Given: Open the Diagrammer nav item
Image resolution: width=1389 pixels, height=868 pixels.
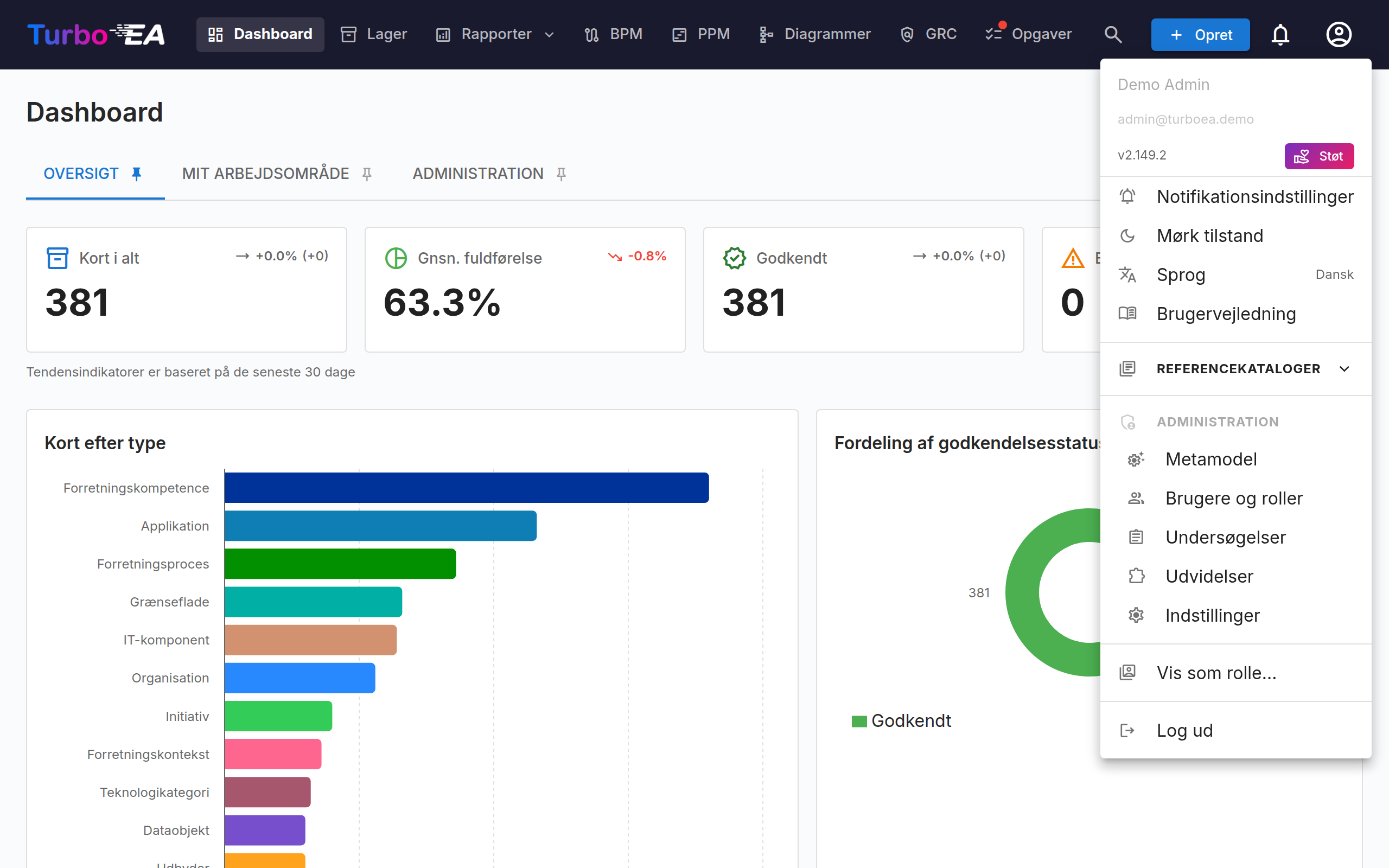Looking at the screenshot, I should [814, 34].
